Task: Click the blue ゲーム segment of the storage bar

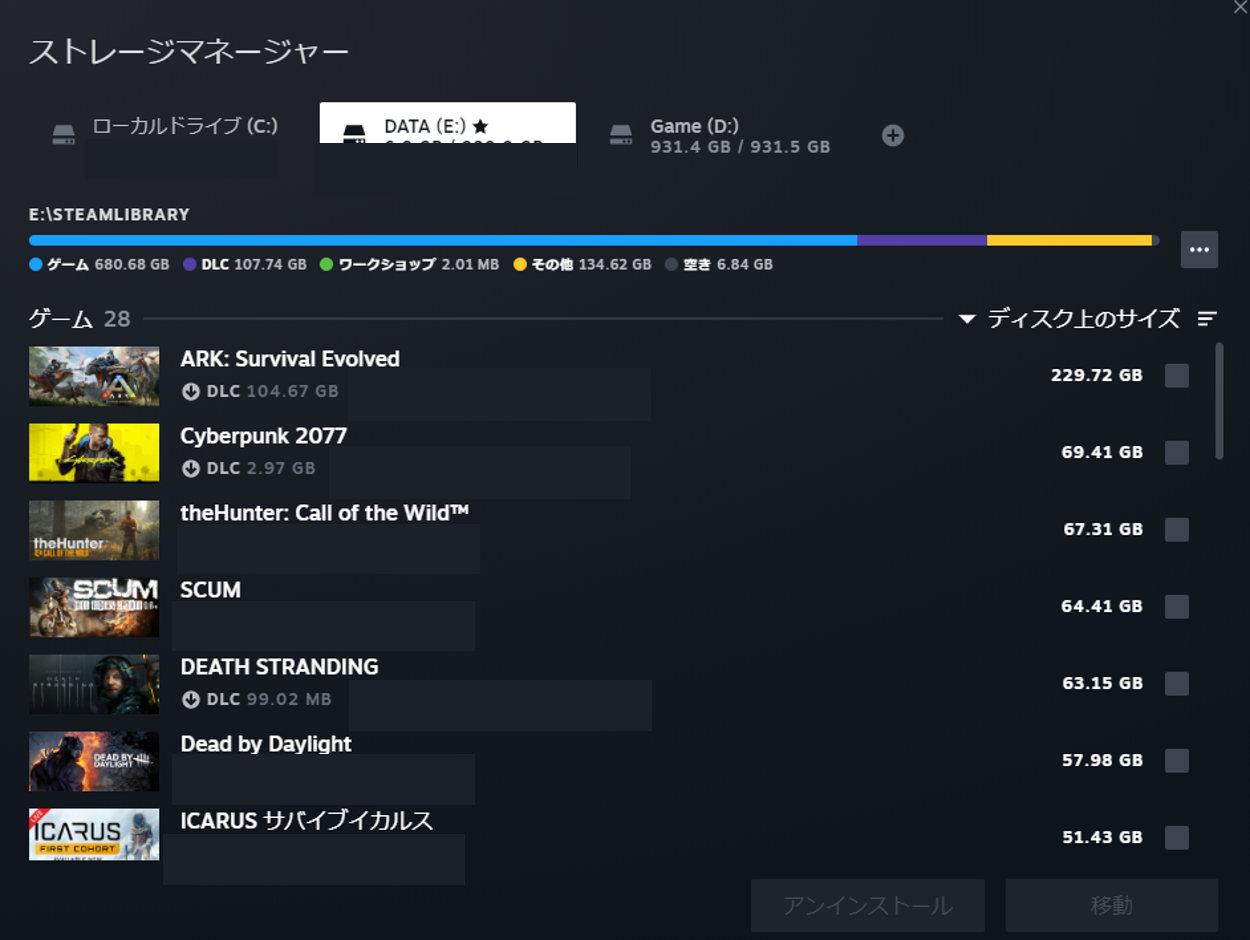Action: click(x=443, y=240)
